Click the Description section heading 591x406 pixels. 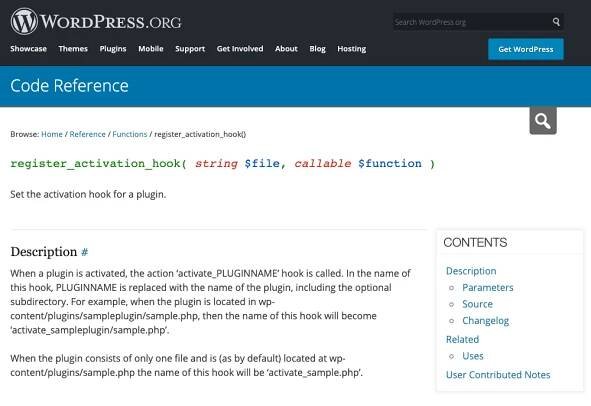pyautogui.click(x=44, y=252)
